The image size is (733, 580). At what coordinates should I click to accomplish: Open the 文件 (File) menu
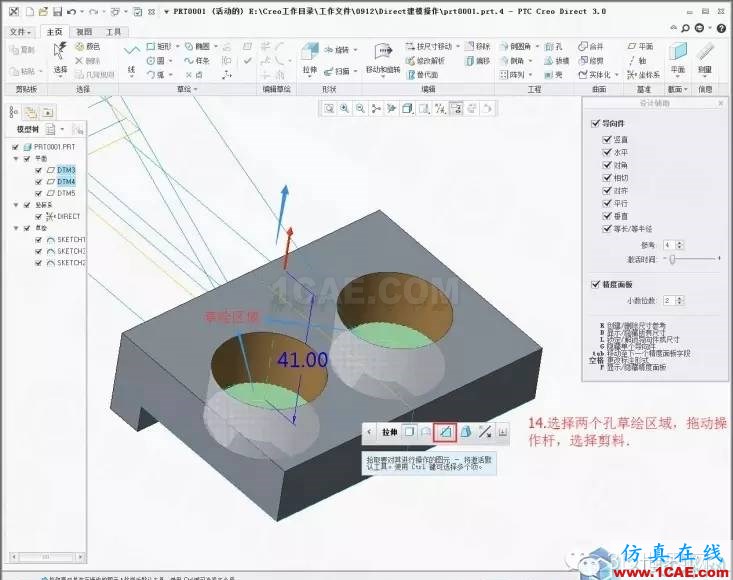(x=20, y=32)
